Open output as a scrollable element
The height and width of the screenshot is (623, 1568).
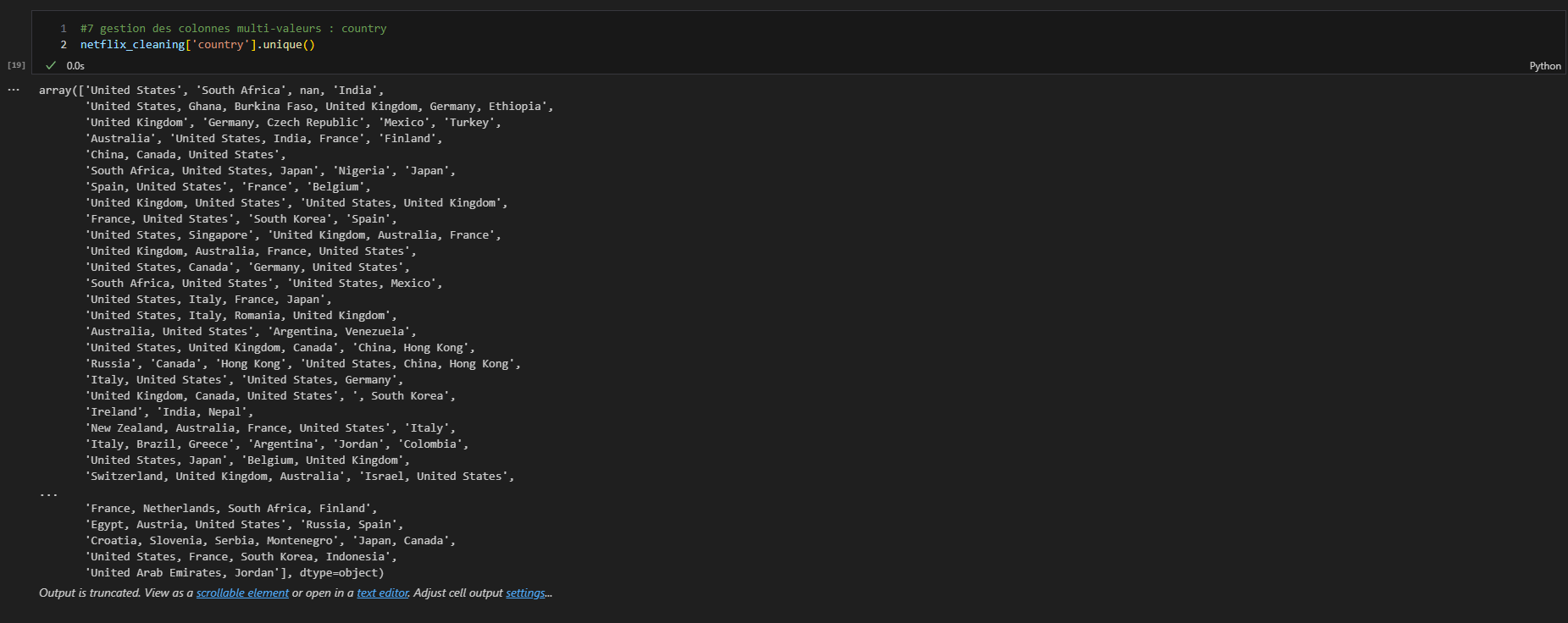[242, 593]
